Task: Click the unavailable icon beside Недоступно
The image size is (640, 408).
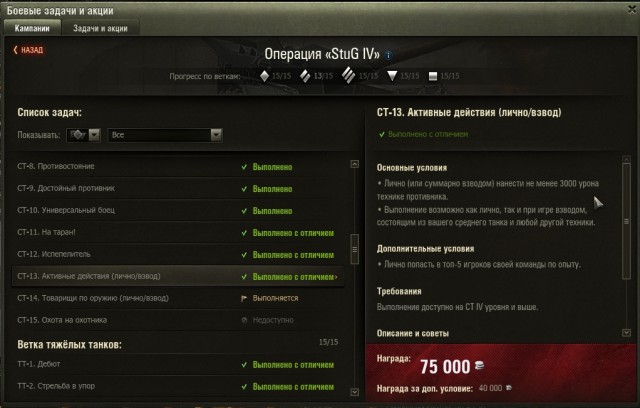Action: pos(244,321)
